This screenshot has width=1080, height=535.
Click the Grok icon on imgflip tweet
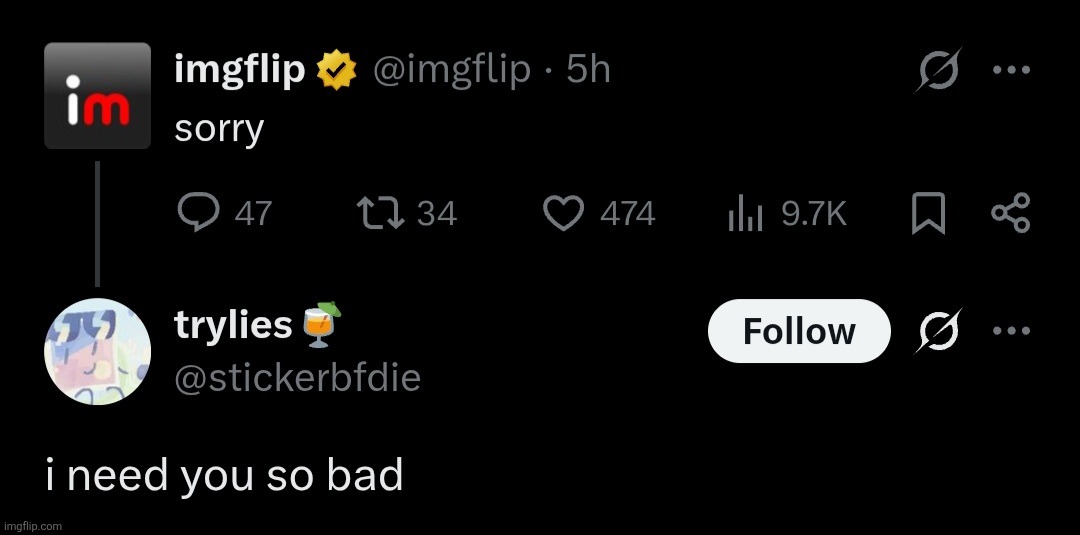click(938, 69)
